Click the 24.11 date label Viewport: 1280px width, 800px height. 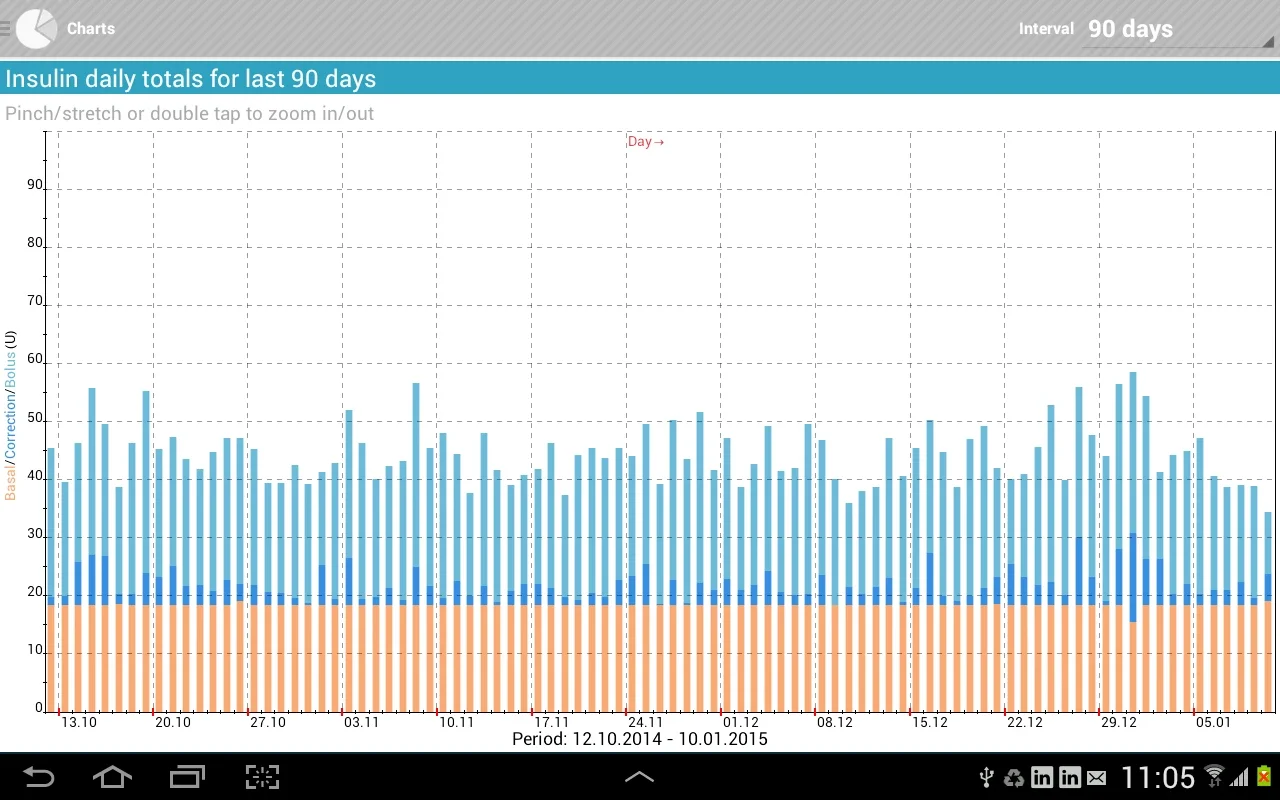[646, 722]
